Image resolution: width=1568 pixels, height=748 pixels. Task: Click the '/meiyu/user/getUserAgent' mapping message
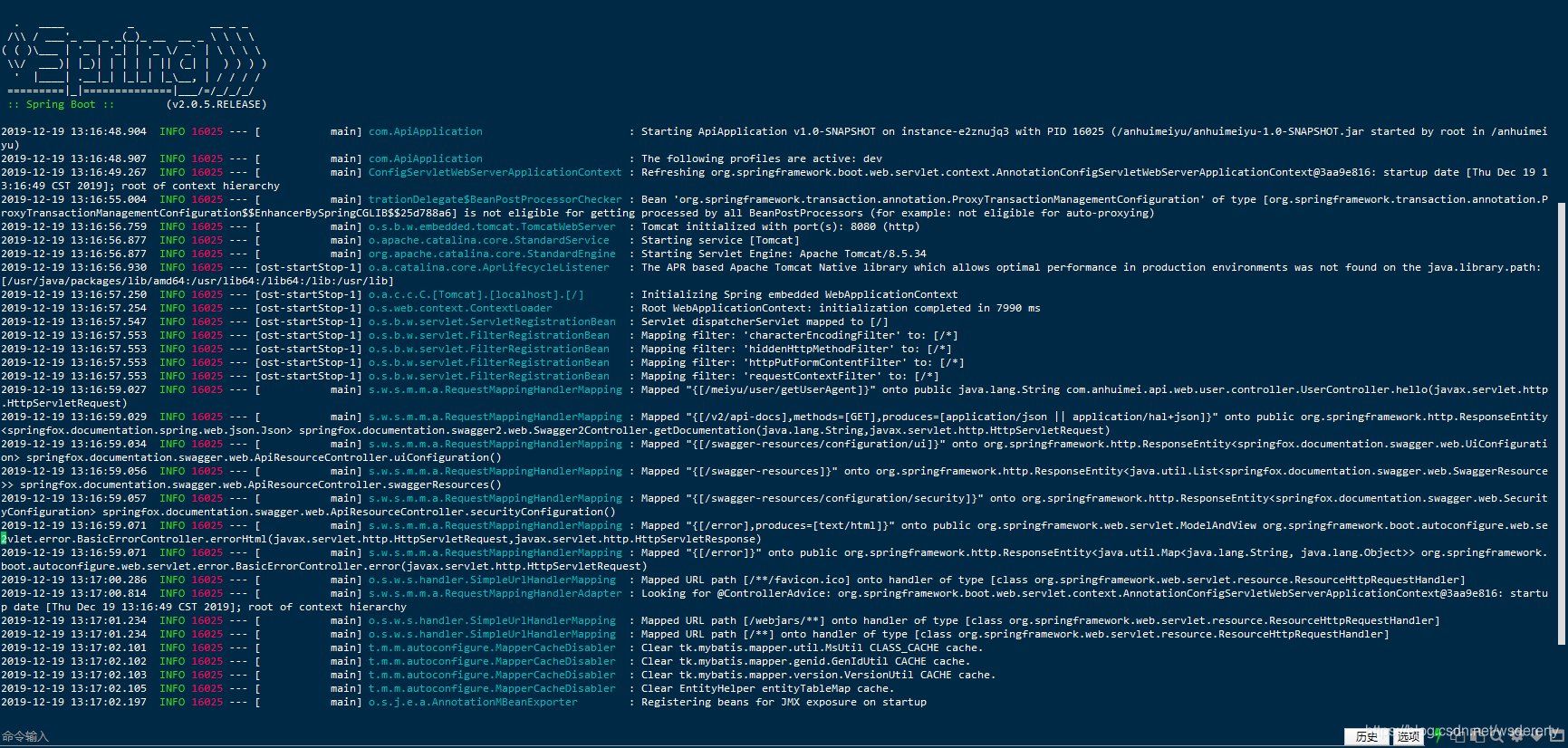pos(1094,389)
